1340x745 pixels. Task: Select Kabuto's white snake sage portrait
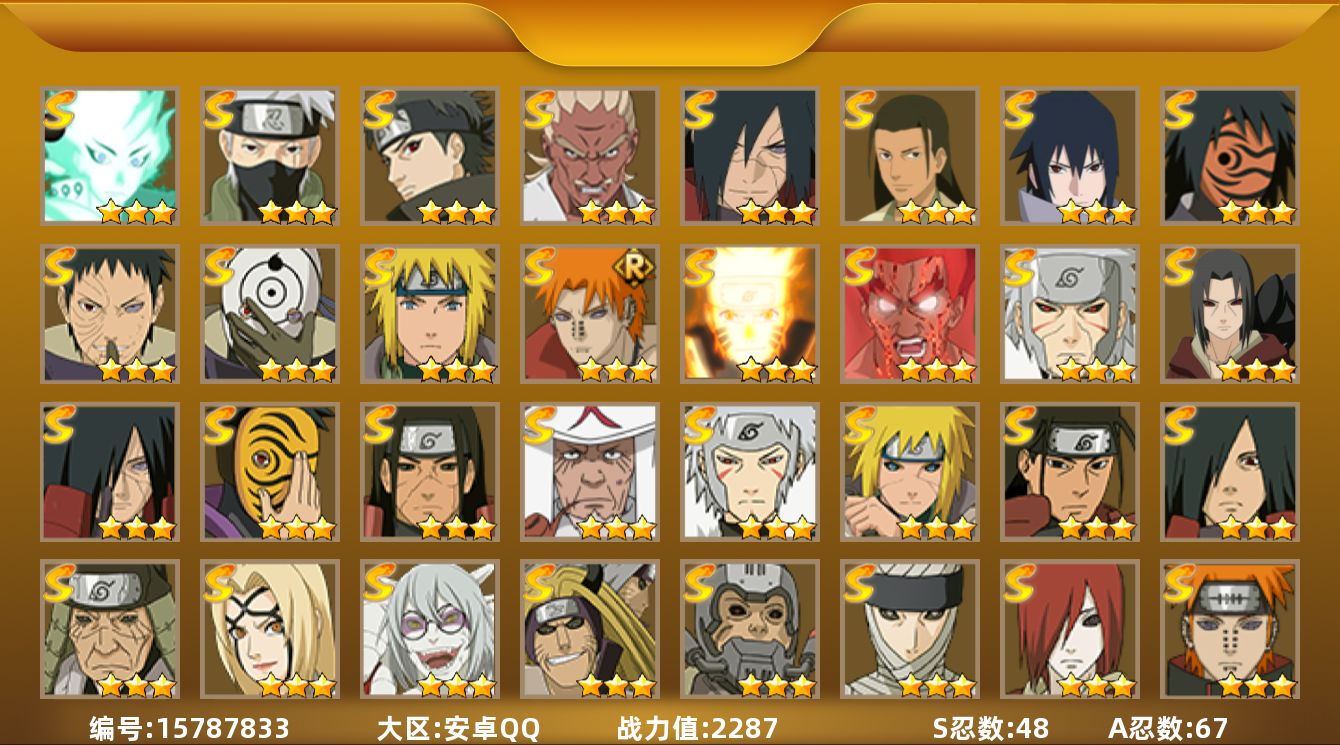click(429, 629)
